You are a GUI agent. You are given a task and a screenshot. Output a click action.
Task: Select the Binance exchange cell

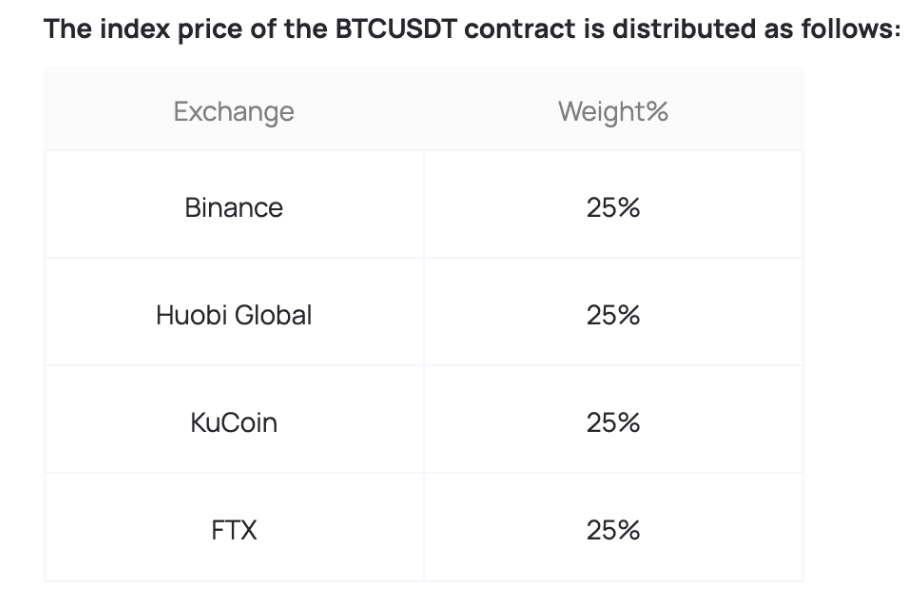pos(233,208)
